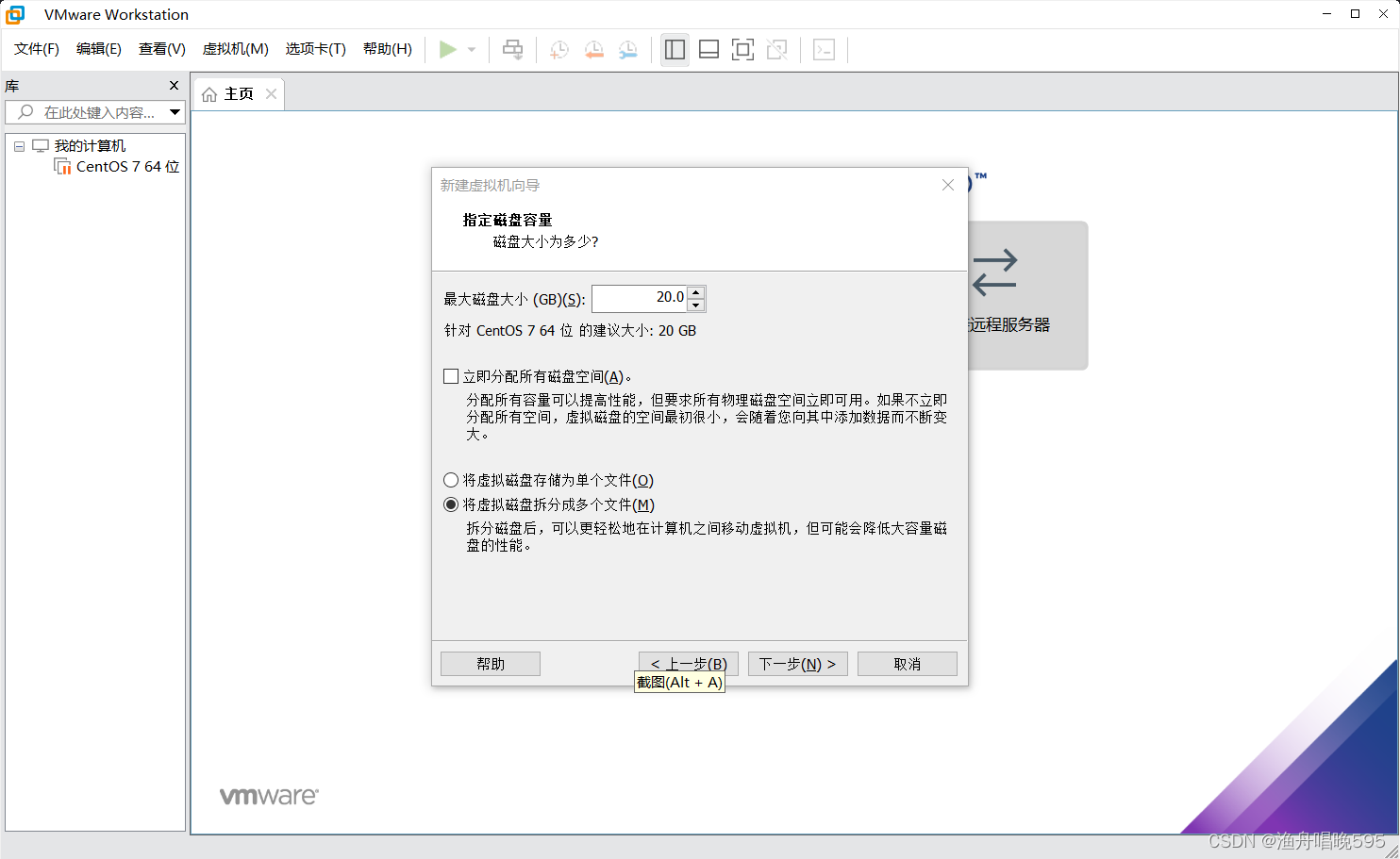
Task: Open the 文件(F) menu
Action: (37, 49)
